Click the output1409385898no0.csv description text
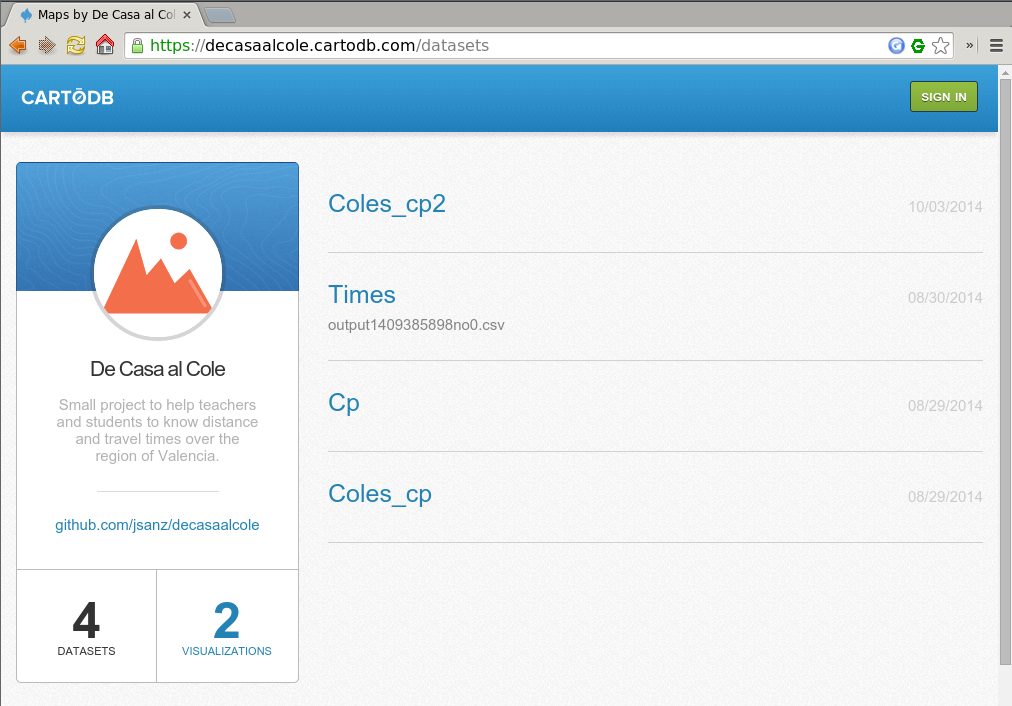Image resolution: width=1012 pixels, height=706 pixels. (416, 325)
